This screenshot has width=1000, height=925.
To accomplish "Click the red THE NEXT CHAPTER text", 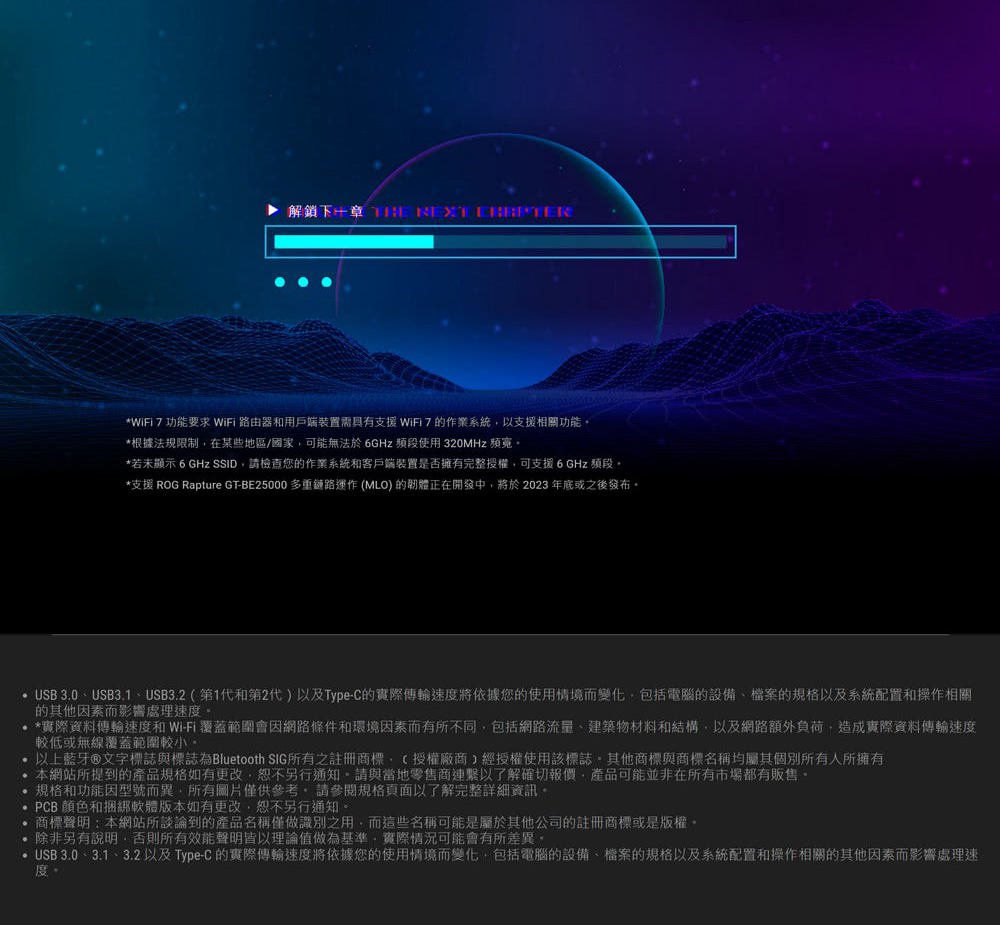I will click(x=471, y=212).
